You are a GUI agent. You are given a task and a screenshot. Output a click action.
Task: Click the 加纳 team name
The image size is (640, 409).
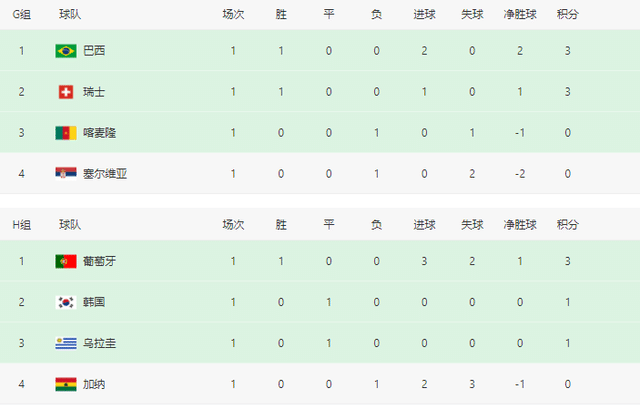[94, 384]
